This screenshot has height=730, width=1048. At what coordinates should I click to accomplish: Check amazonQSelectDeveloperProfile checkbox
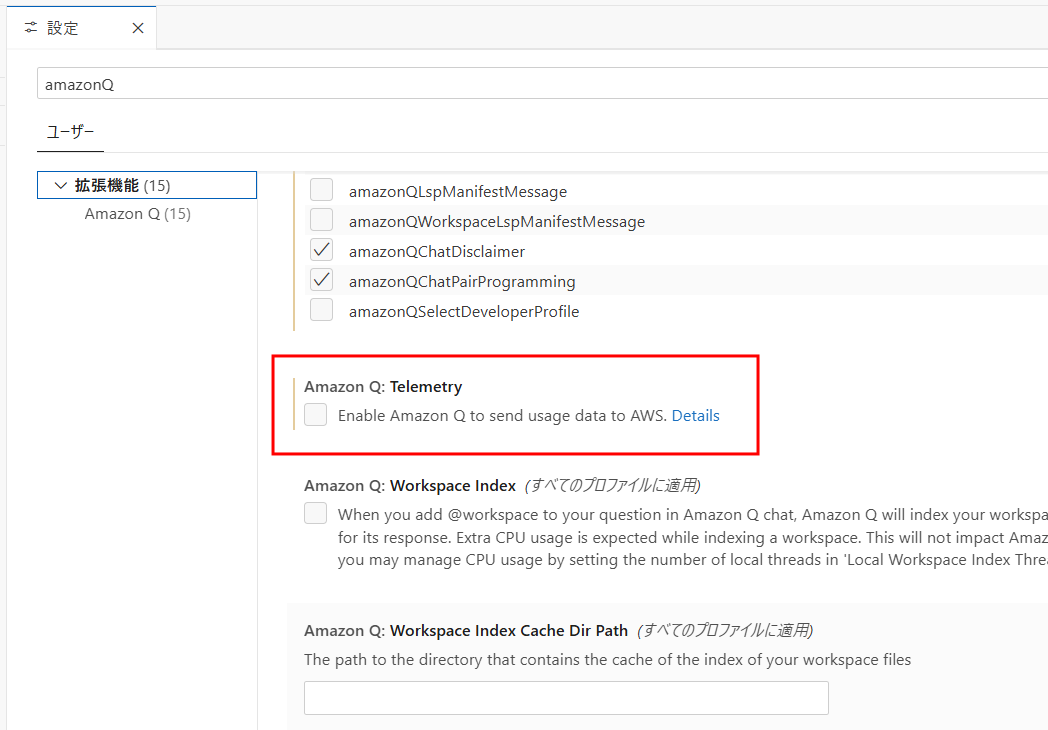321,310
